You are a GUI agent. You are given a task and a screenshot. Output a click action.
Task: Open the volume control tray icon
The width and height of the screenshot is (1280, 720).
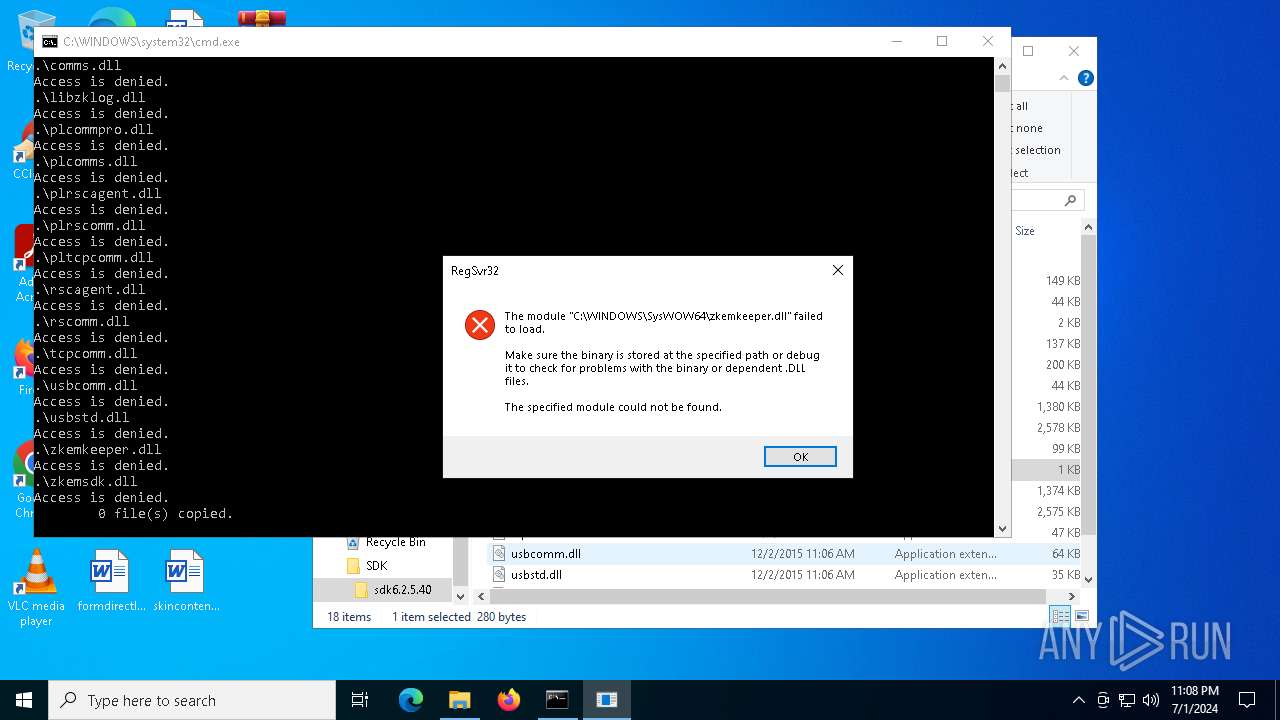(x=1151, y=700)
